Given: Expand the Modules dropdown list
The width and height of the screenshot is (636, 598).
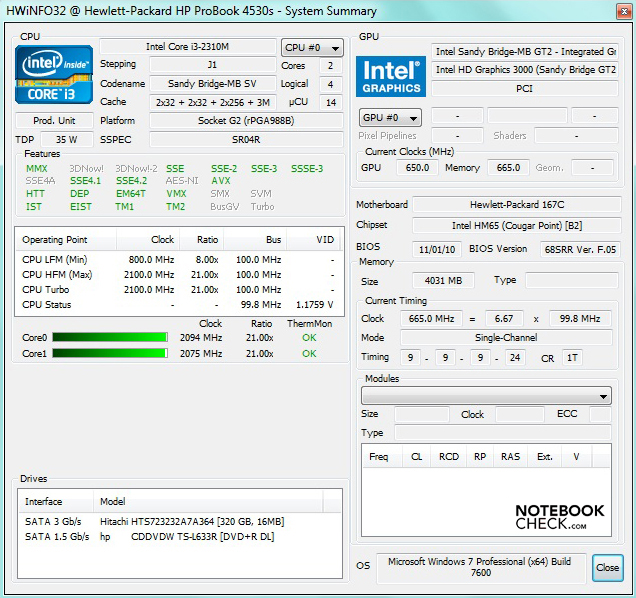Looking at the screenshot, I should coord(486,396).
